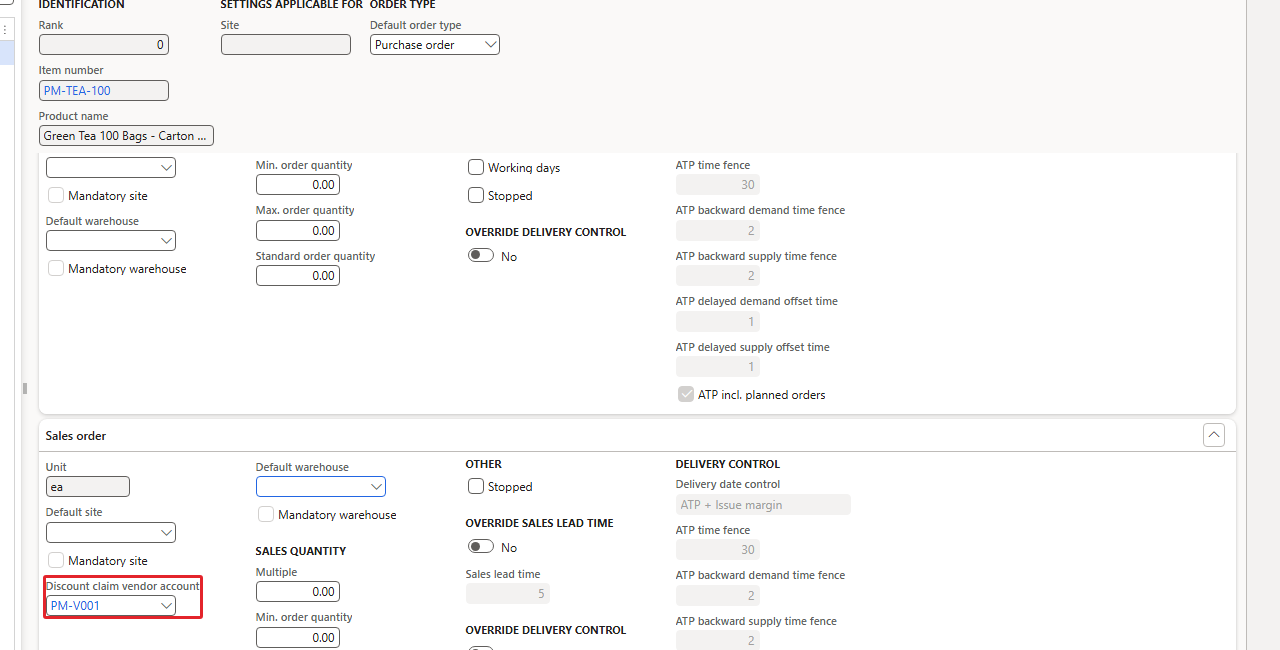Check Mandatory warehouse in the section above Sales order
This screenshot has width=1280, height=650.
(56, 268)
